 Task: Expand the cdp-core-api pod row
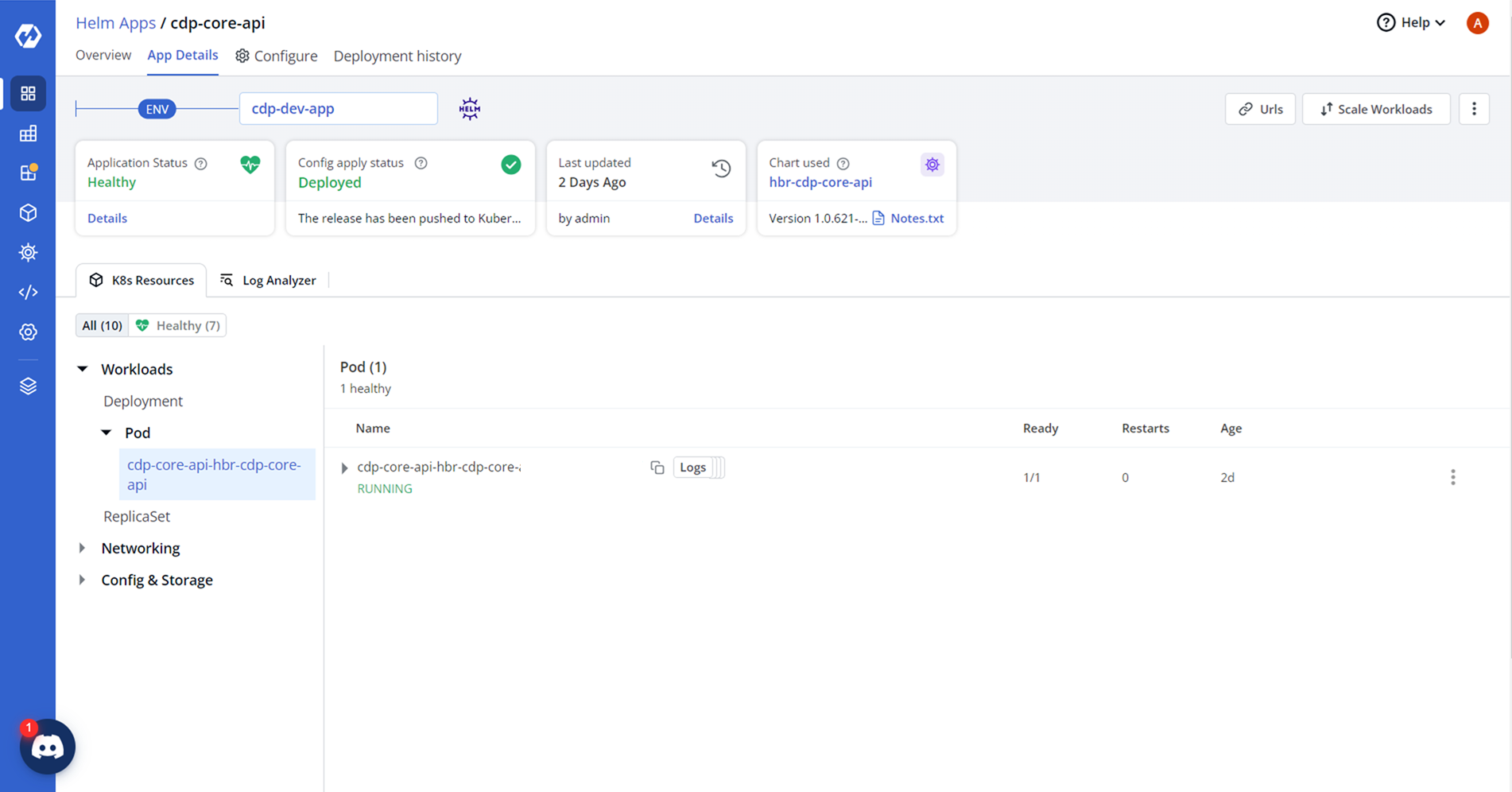(344, 468)
